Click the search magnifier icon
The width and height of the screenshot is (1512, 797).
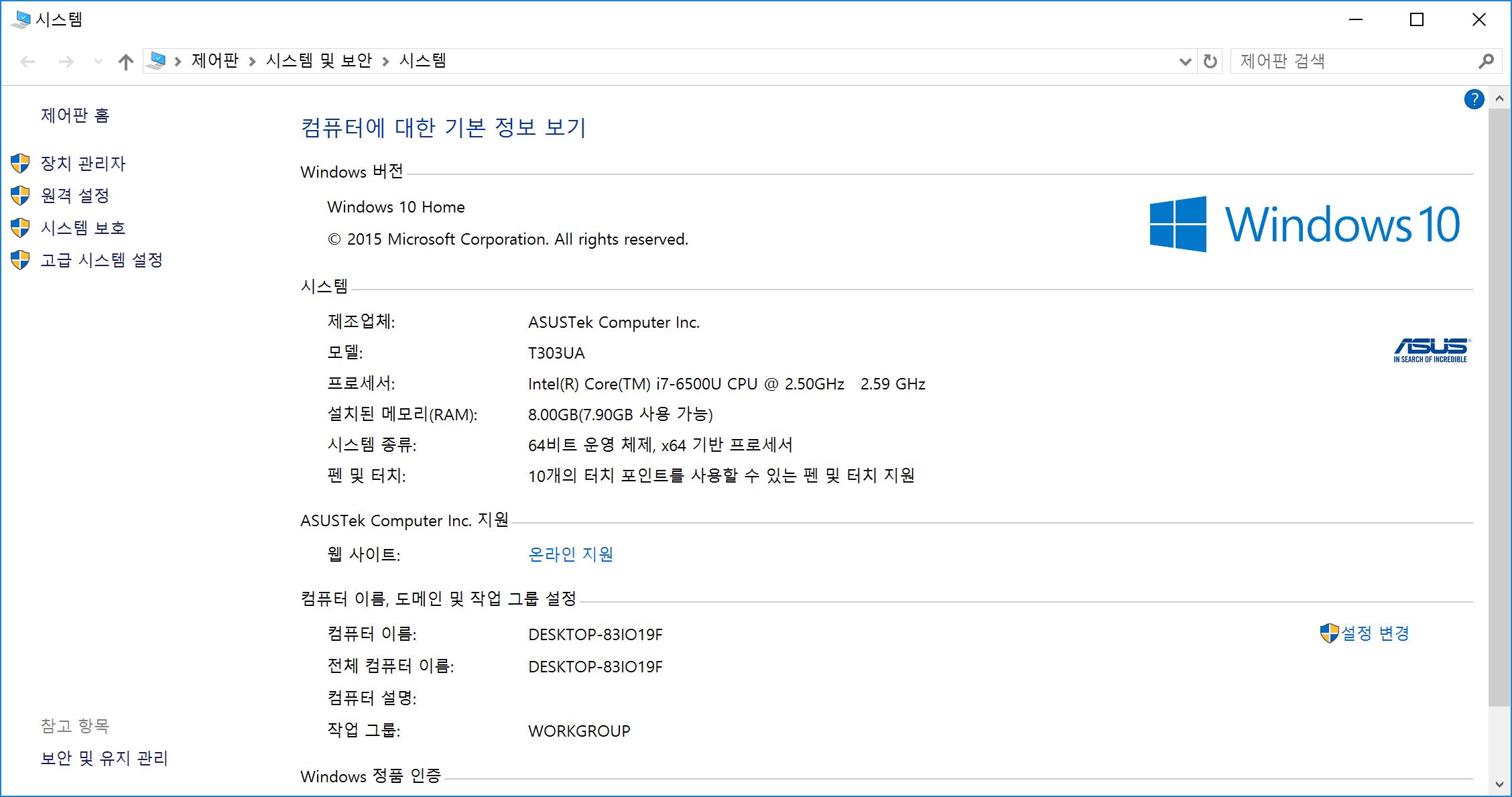(1486, 62)
